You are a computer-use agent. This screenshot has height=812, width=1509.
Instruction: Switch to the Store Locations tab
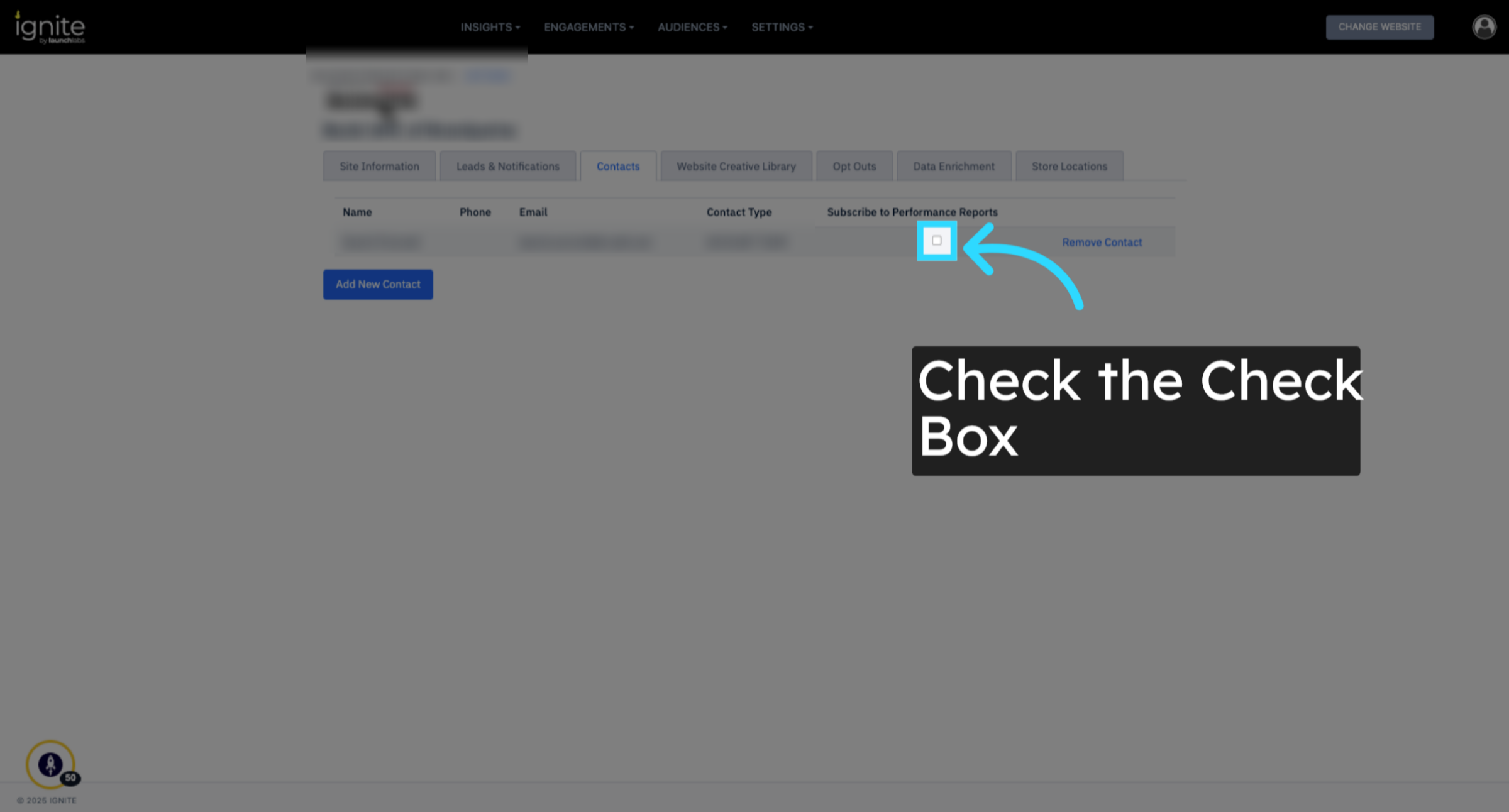[x=1069, y=167]
